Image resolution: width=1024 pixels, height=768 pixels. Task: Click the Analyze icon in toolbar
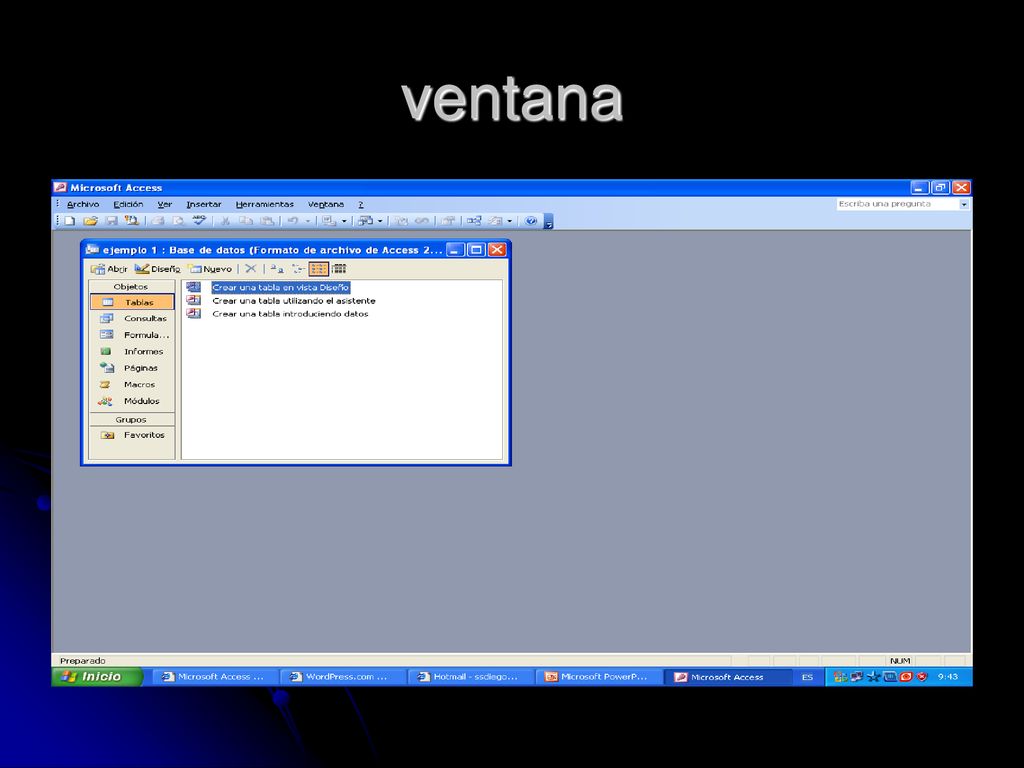(366, 221)
